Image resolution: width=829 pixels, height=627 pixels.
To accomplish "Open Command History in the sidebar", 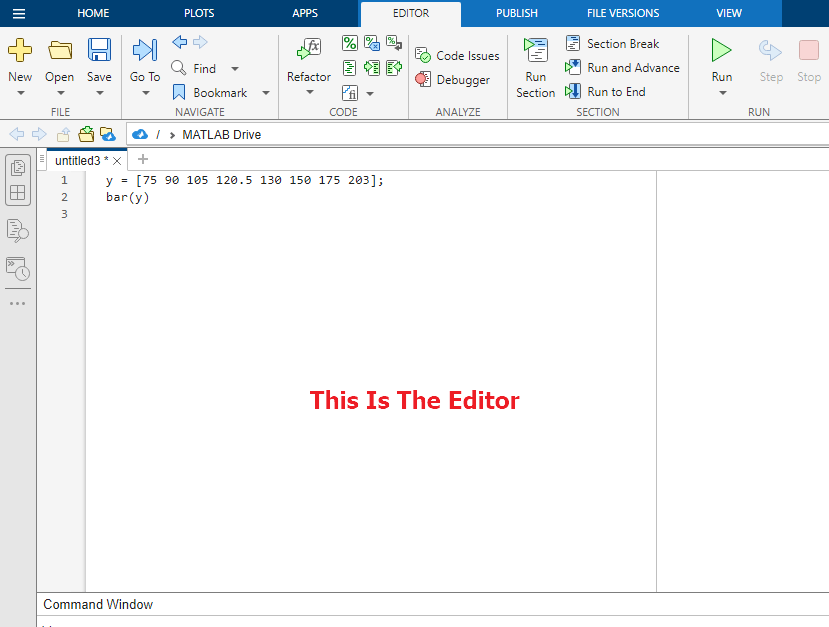I will click(x=17, y=270).
